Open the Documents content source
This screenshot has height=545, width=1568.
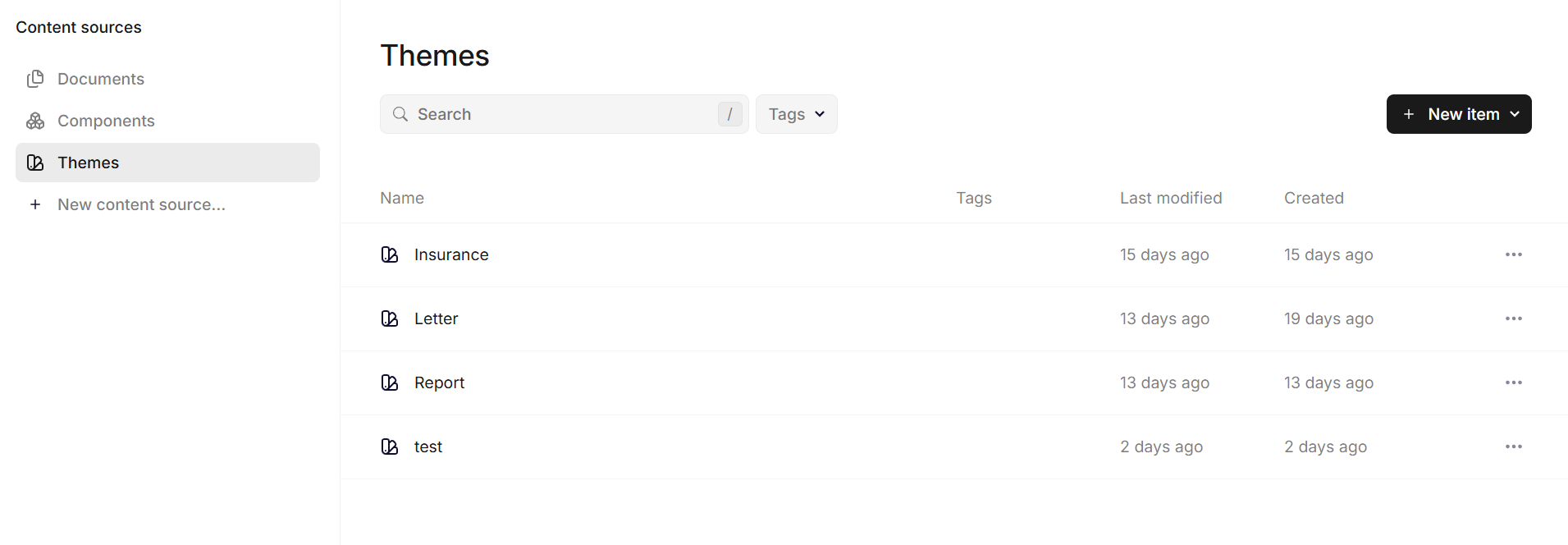click(167, 79)
